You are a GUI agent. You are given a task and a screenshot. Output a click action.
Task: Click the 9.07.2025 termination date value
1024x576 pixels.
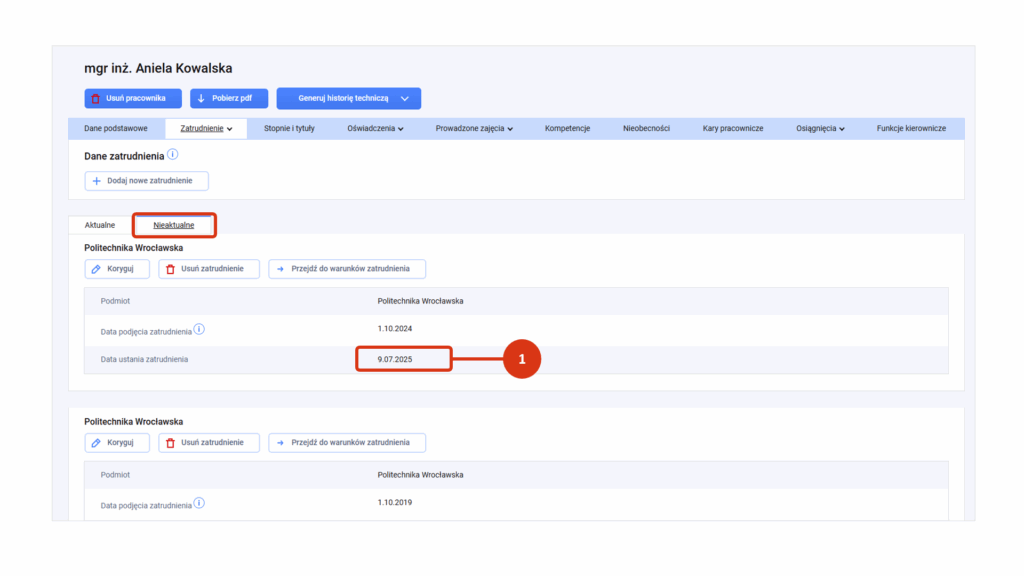(395, 359)
